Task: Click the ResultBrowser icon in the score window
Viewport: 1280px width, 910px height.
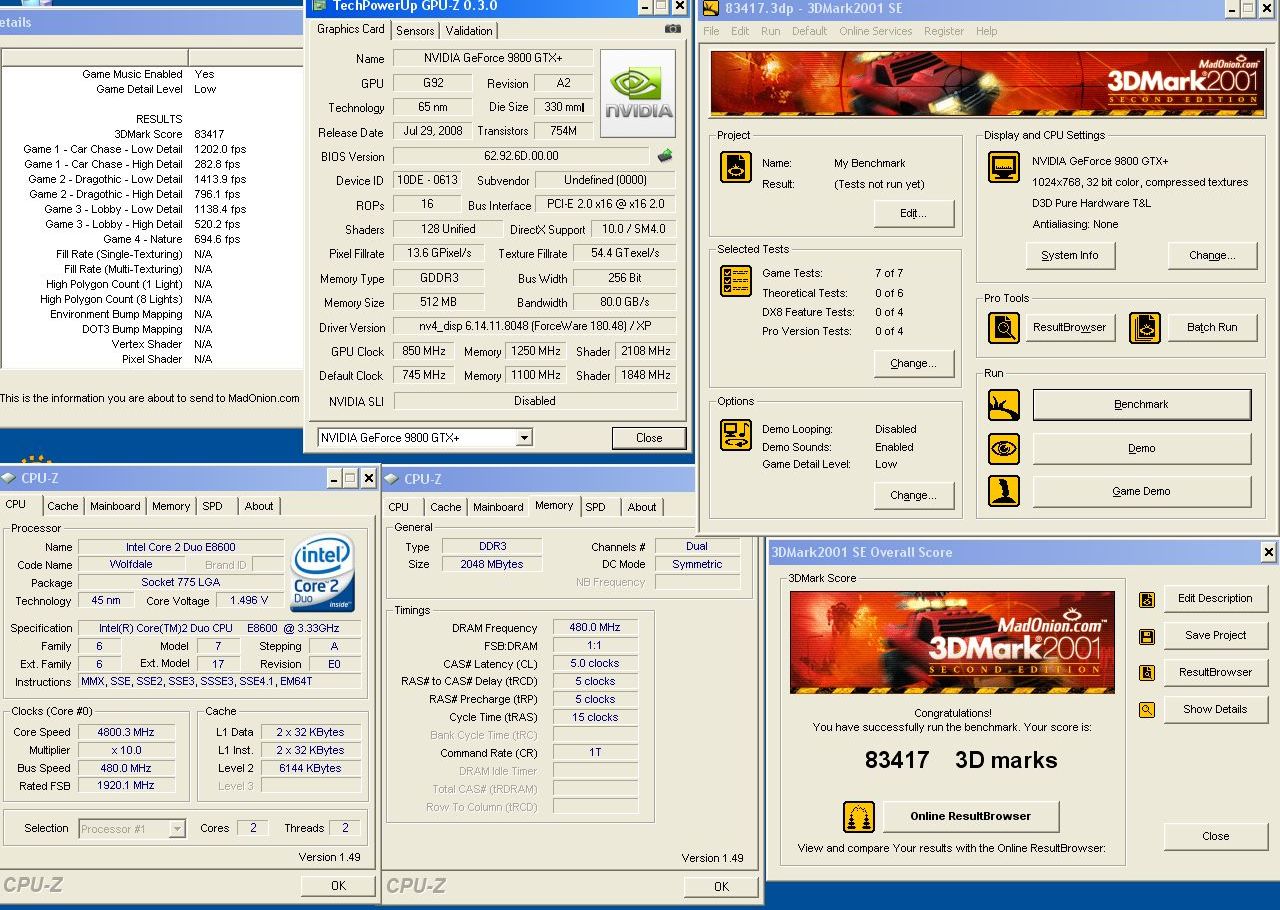Action: [1147, 673]
